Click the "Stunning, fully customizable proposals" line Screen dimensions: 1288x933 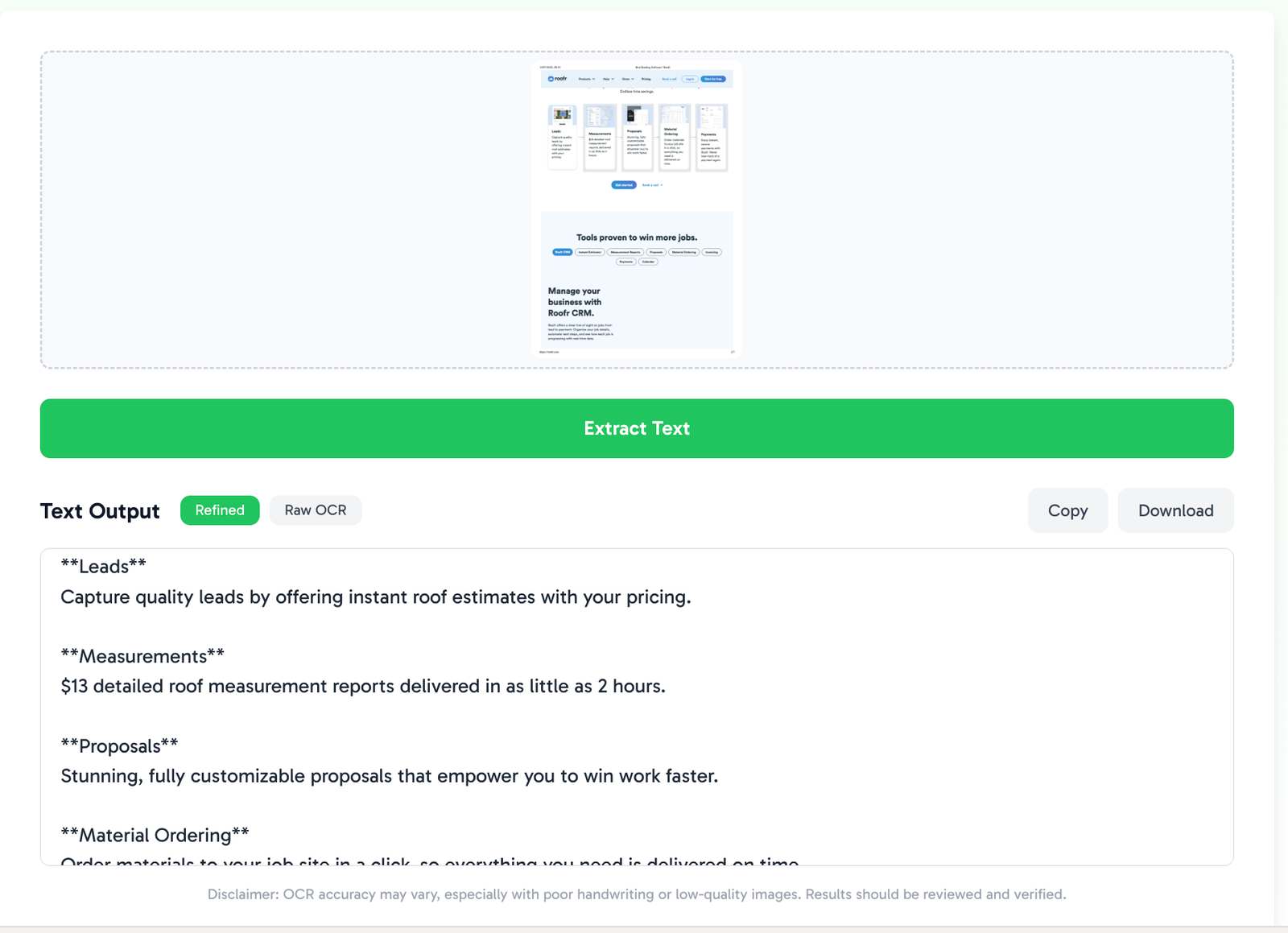pos(390,776)
